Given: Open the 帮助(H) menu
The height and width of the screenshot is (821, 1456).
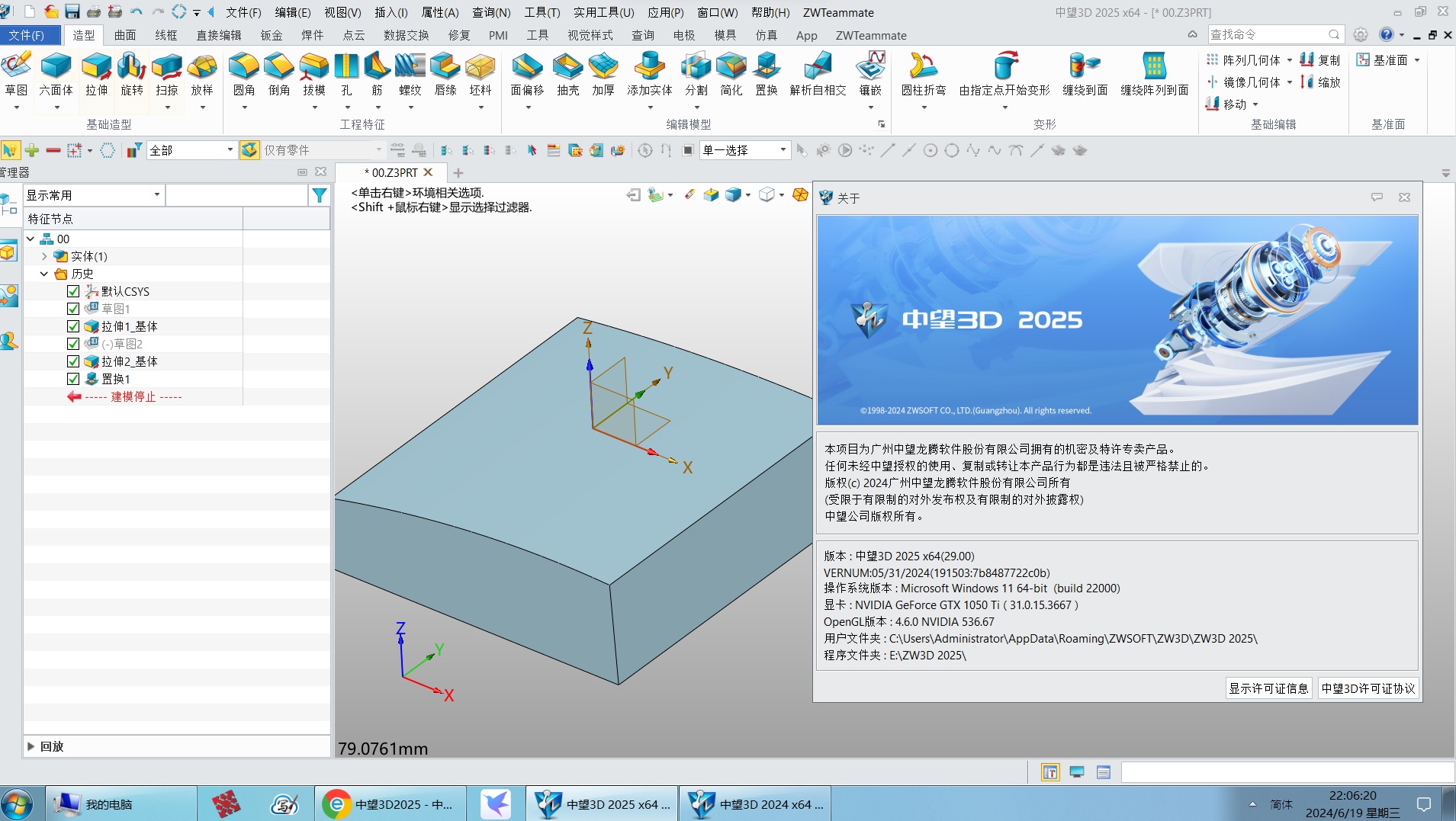Looking at the screenshot, I should (x=770, y=12).
